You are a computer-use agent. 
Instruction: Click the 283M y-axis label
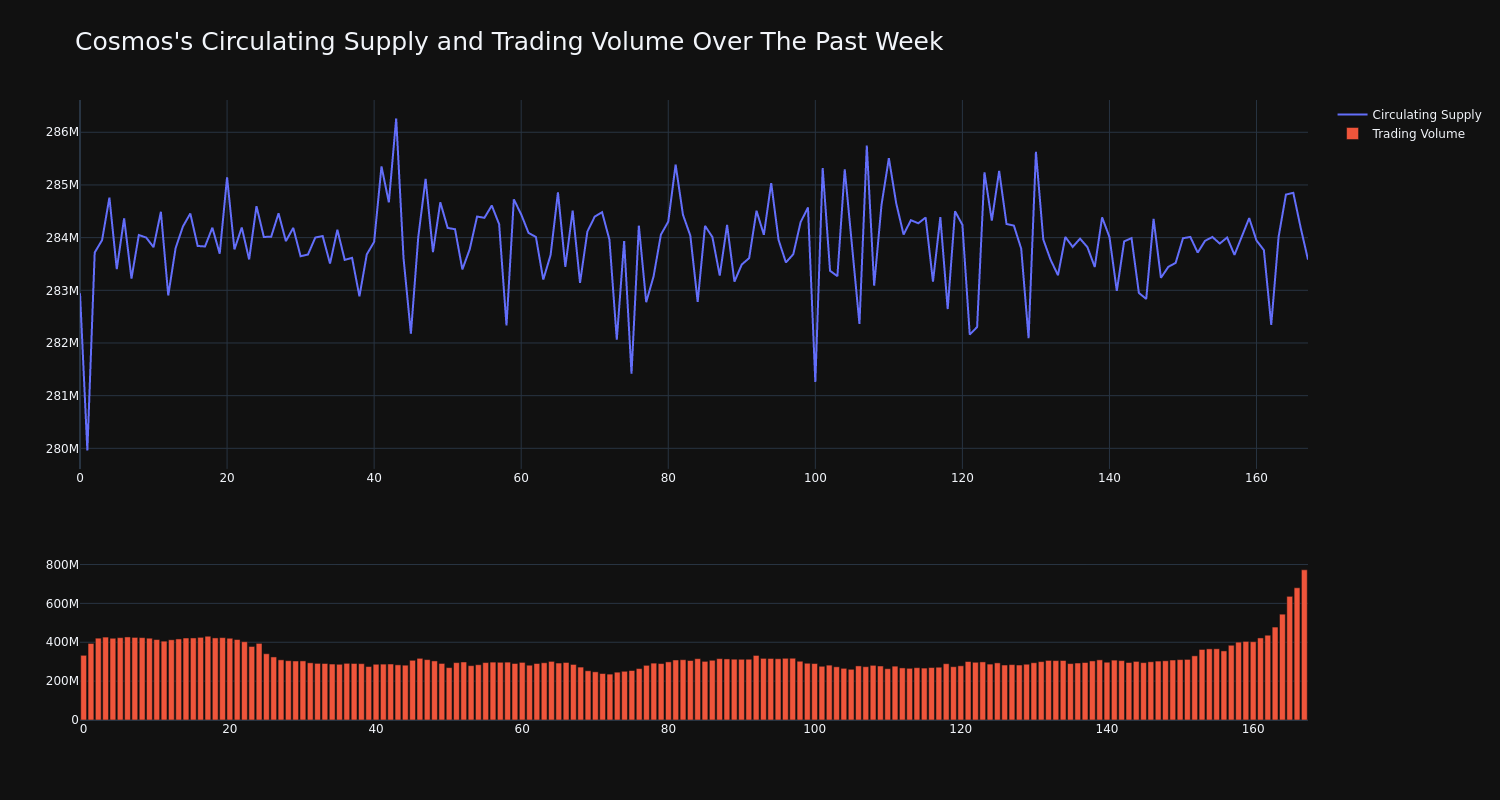[x=62, y=291]
